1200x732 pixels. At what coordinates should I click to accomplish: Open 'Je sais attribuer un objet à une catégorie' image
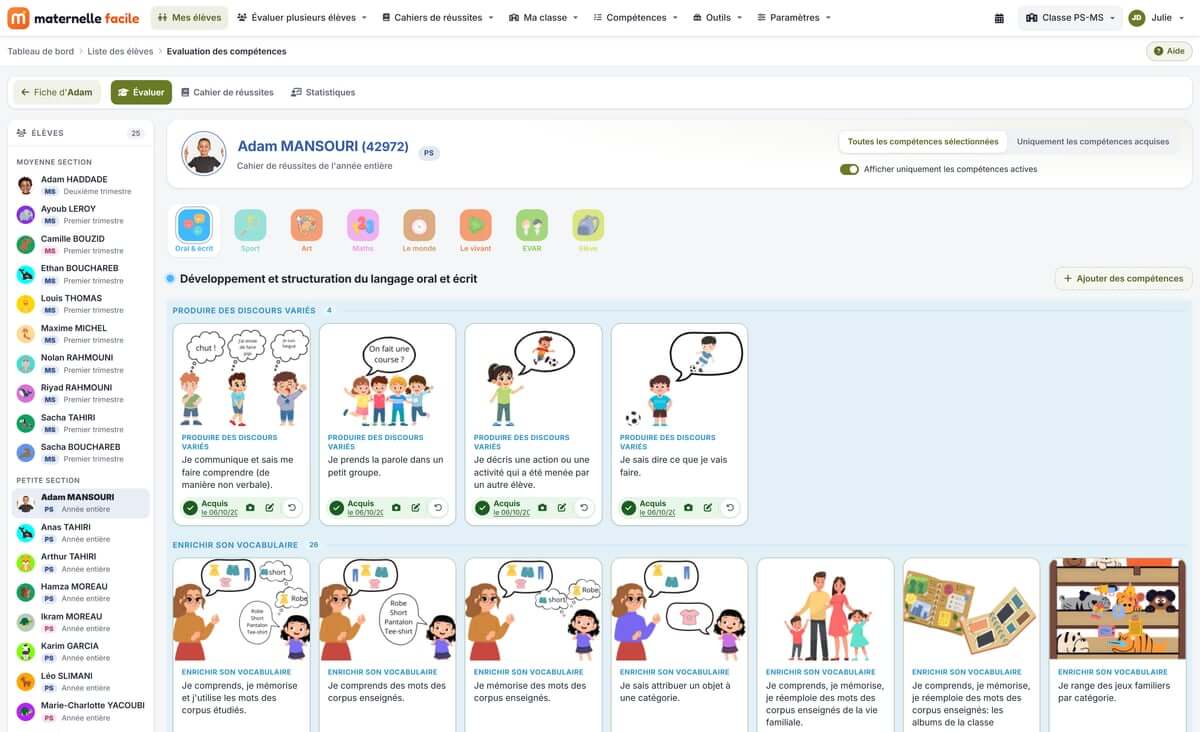[x=679, y=609]
